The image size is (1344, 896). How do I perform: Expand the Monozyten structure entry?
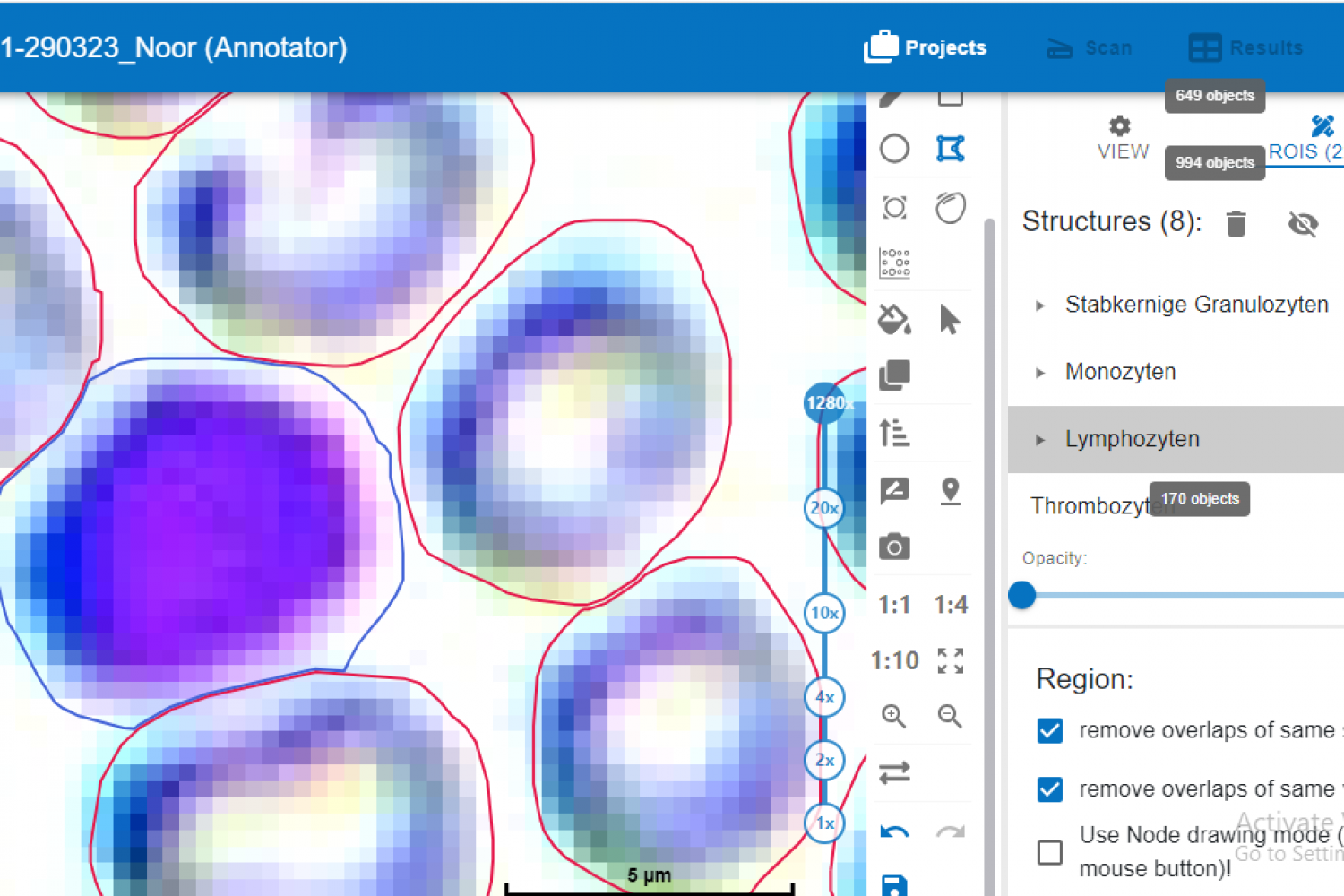coord(1040,373)
